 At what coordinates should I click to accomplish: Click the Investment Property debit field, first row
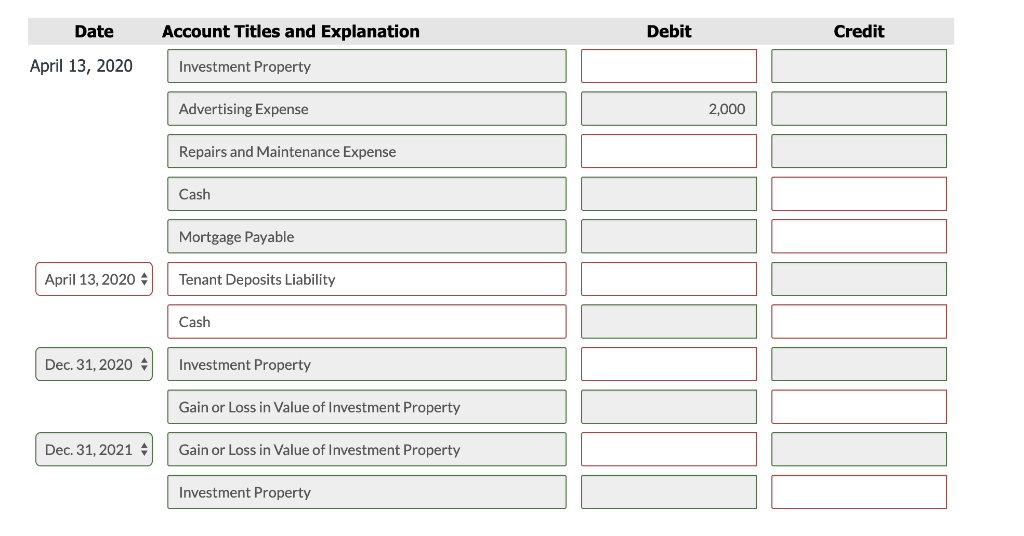tap(669, 66)
